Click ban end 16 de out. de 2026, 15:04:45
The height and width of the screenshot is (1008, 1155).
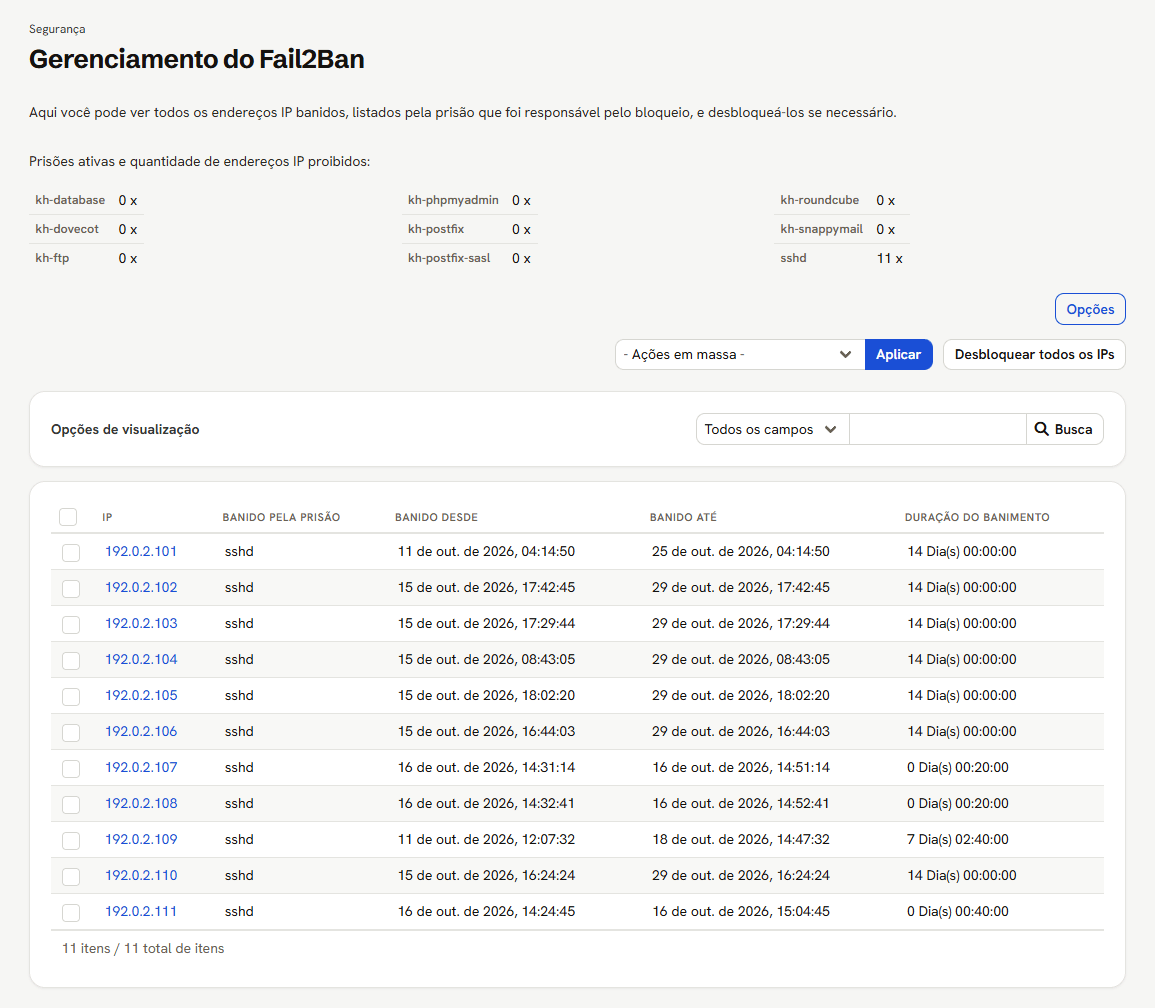741,911
